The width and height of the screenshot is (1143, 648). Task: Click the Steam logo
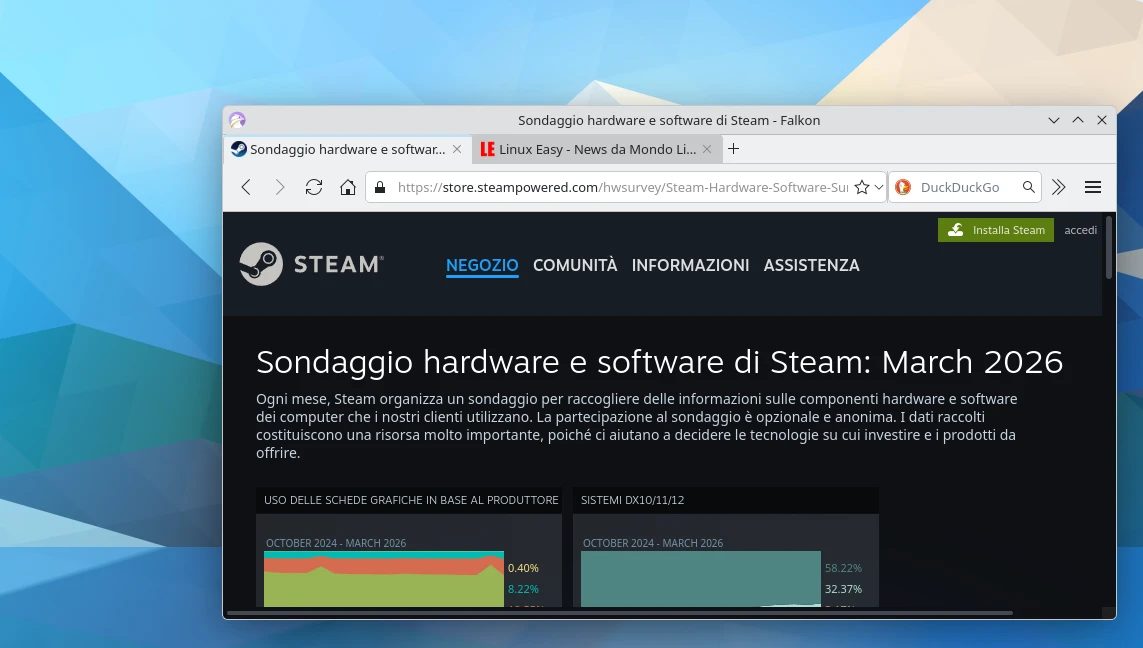311,264
